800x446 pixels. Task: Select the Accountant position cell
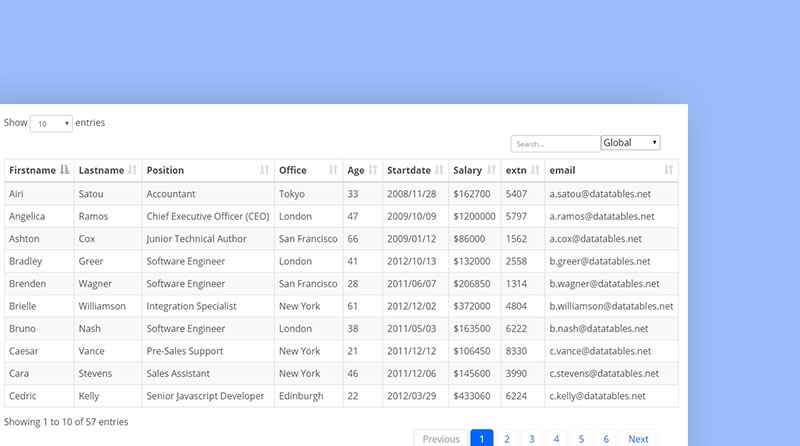coord(208,194)
